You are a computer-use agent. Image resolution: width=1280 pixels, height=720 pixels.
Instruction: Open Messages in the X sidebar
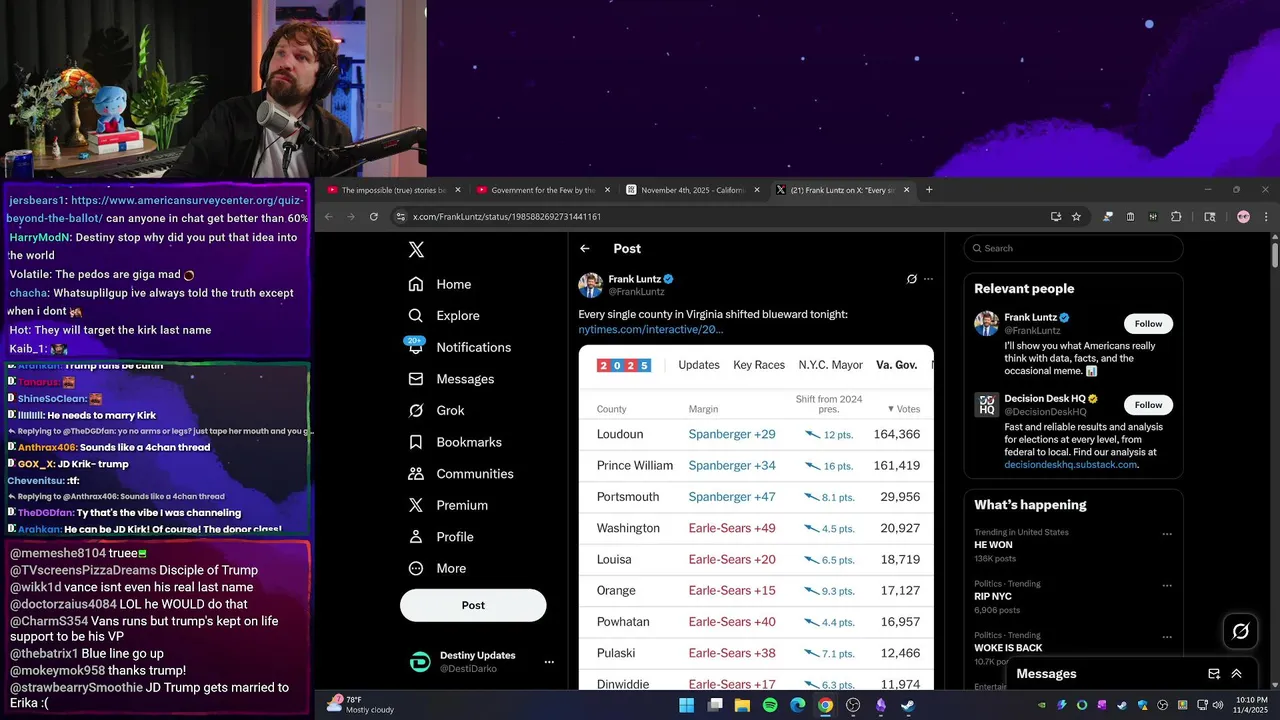coord(452,379)
